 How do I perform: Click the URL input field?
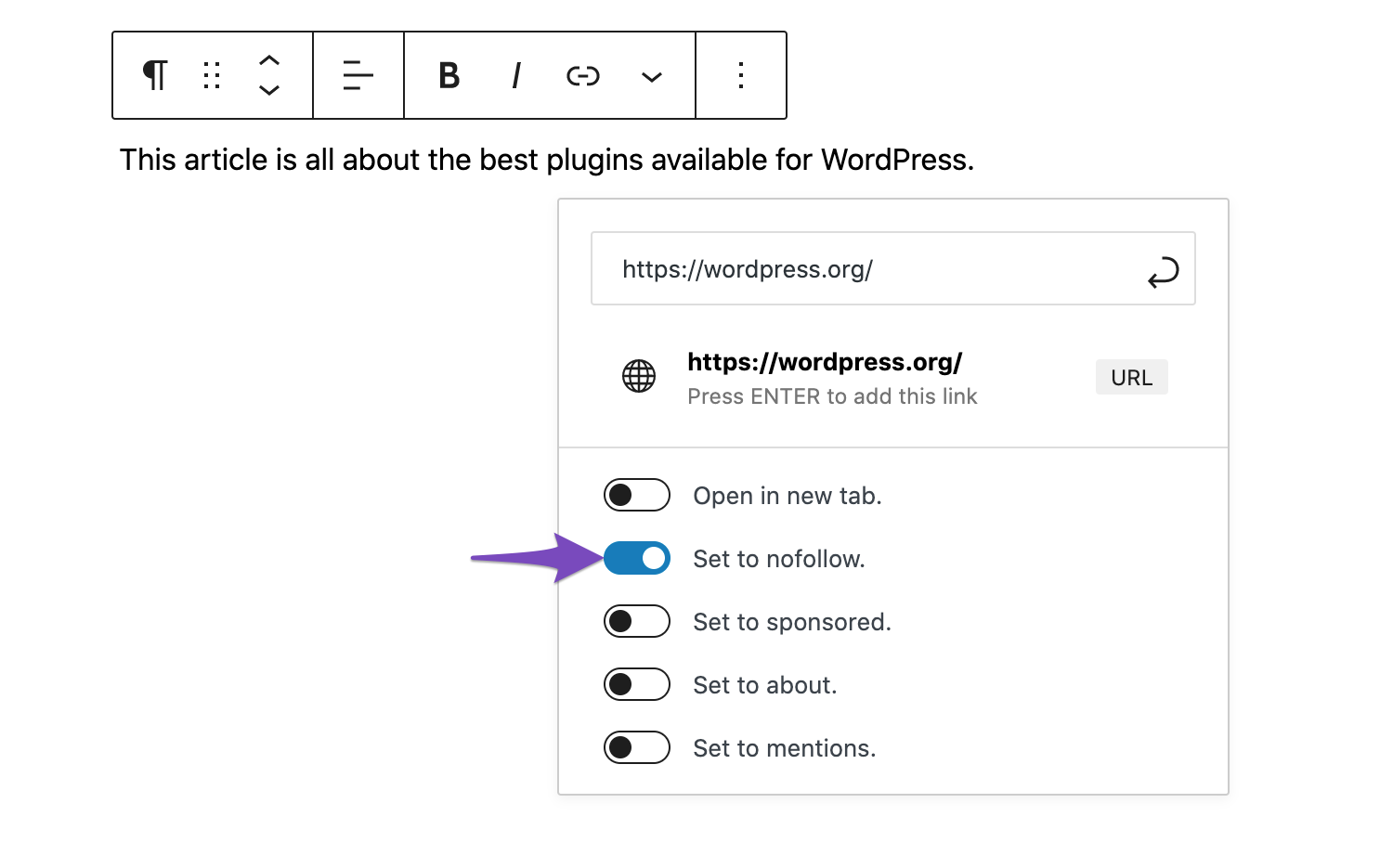coord(893,268)
